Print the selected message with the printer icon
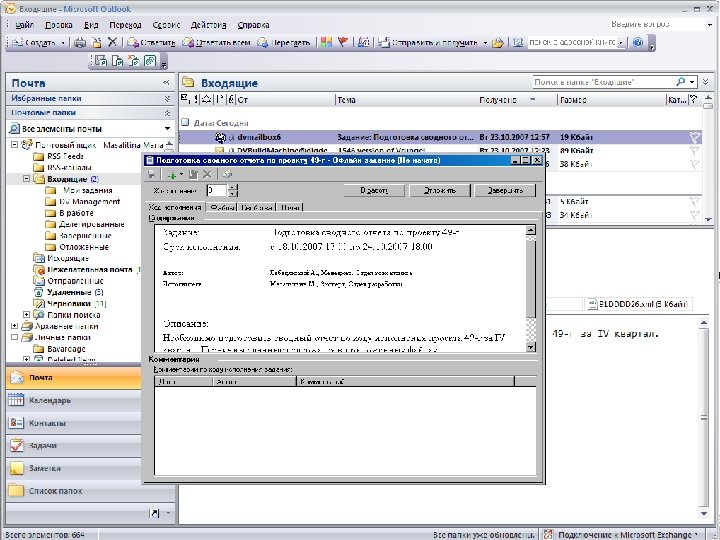The height and width of the screenshot is (540, 720). 80,43
